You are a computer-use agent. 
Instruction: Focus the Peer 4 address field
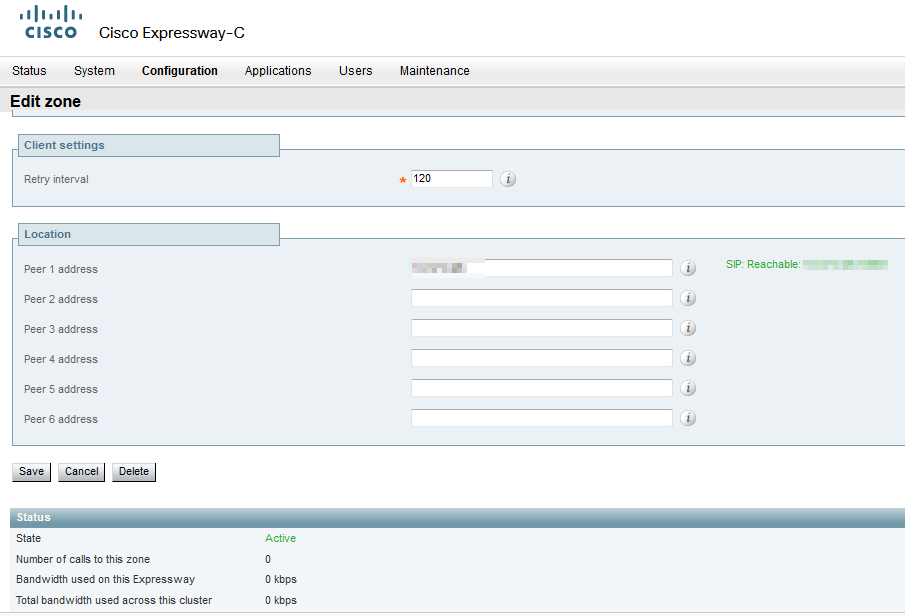click(541, 358)
